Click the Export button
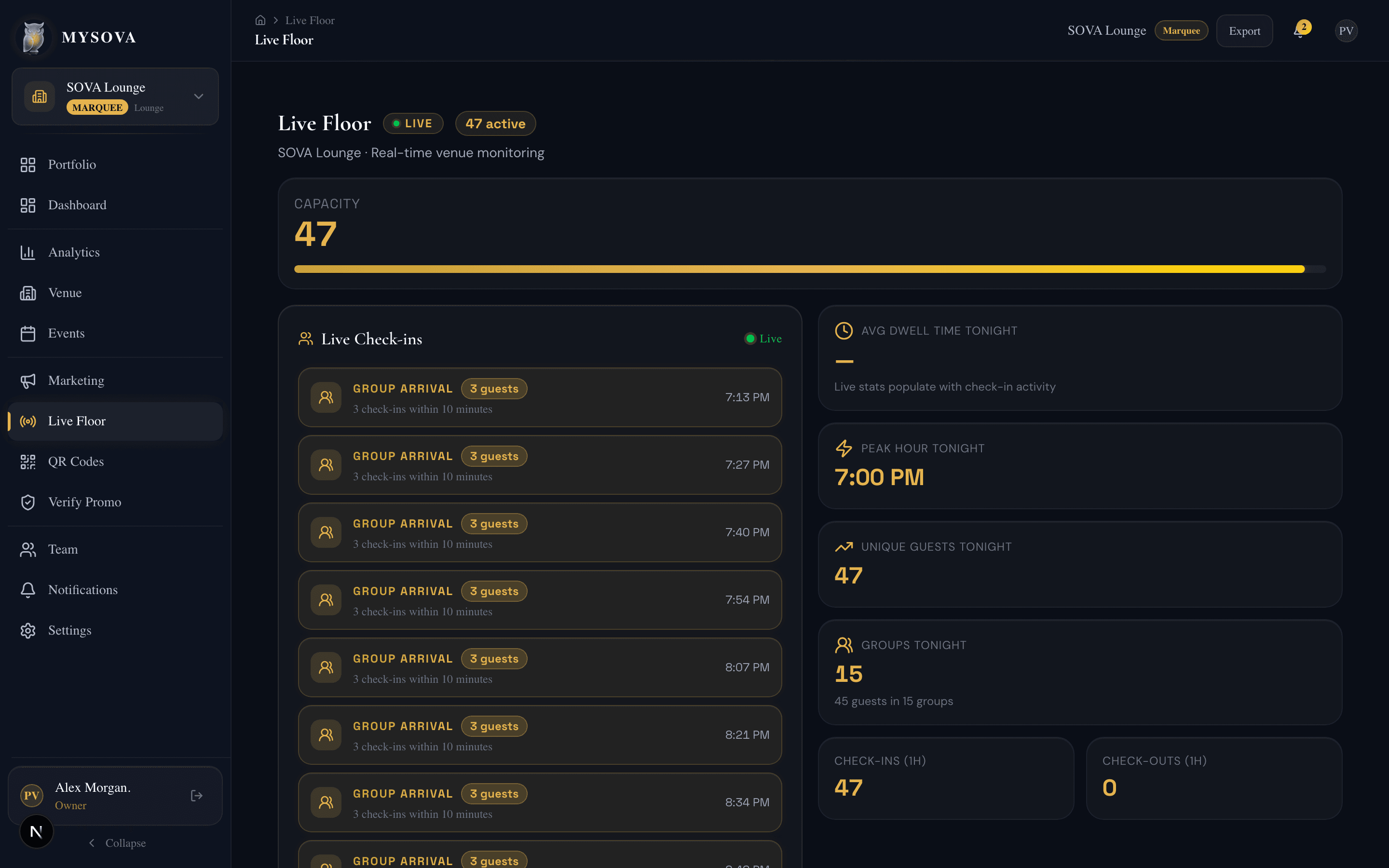Image resolution: width=1389 pixels, height=868 pixels. (1244, 30)
